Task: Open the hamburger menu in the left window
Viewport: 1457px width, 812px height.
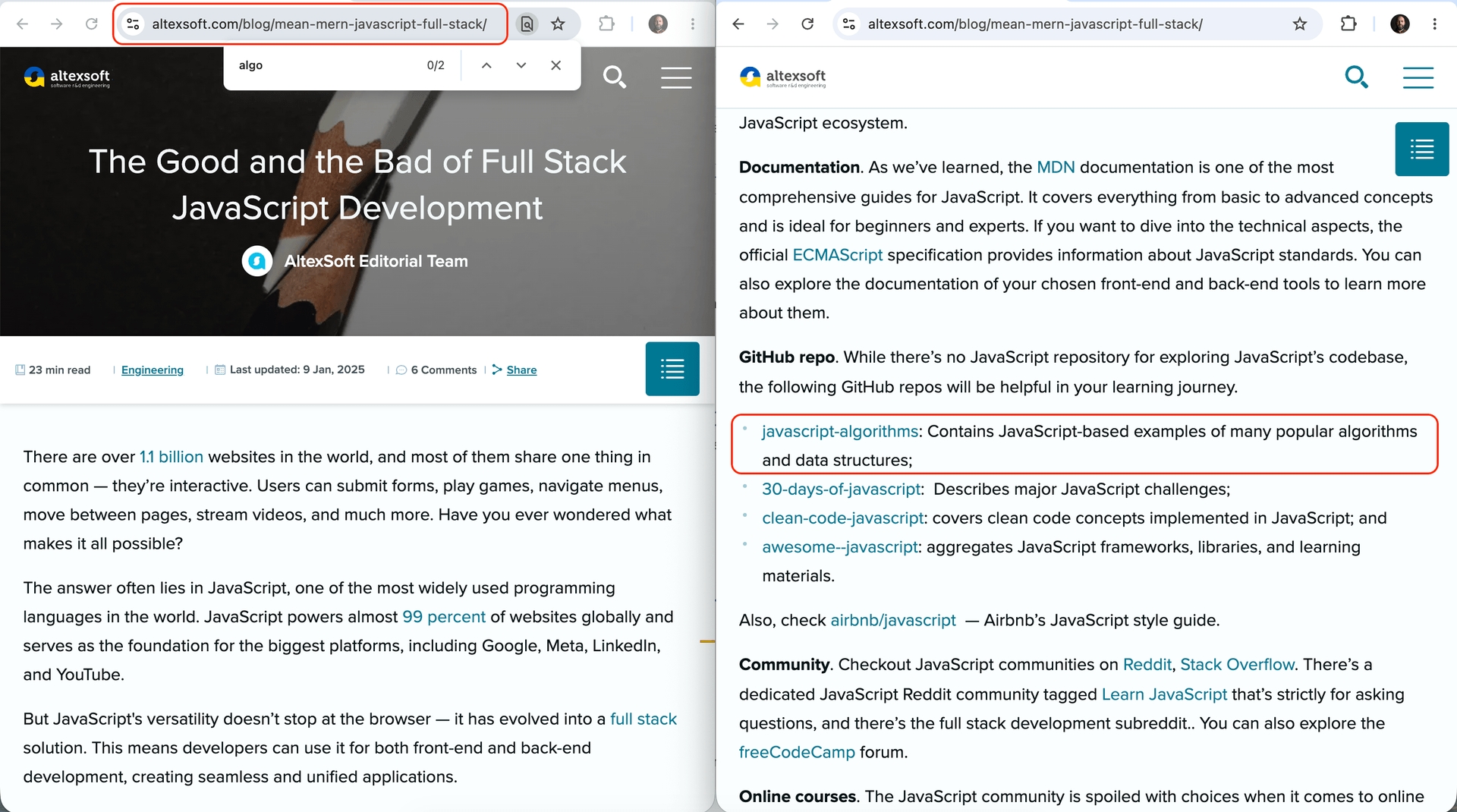Action: coord(676,77)
